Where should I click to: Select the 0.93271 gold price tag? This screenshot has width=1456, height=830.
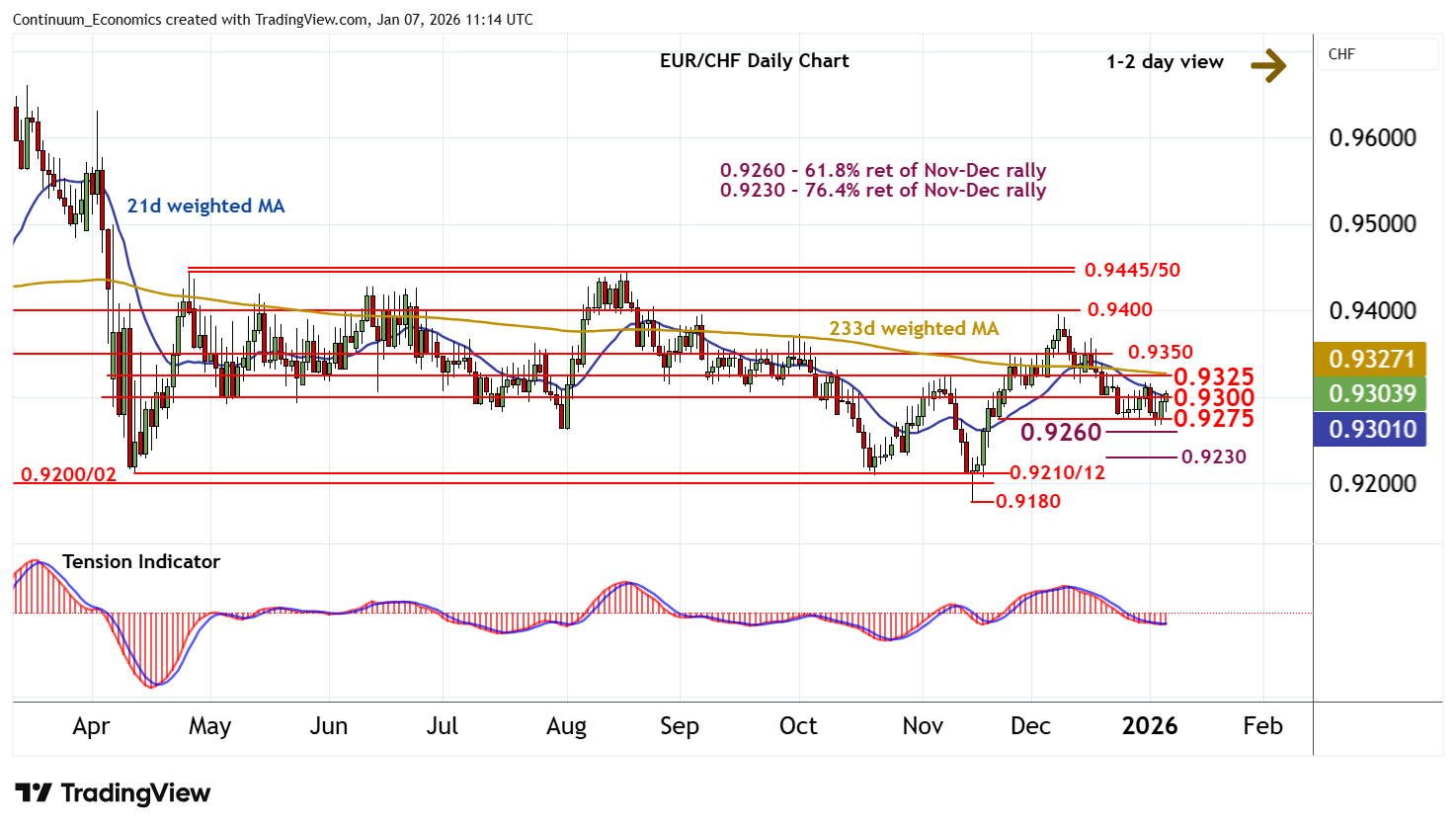click(1371, 359)
